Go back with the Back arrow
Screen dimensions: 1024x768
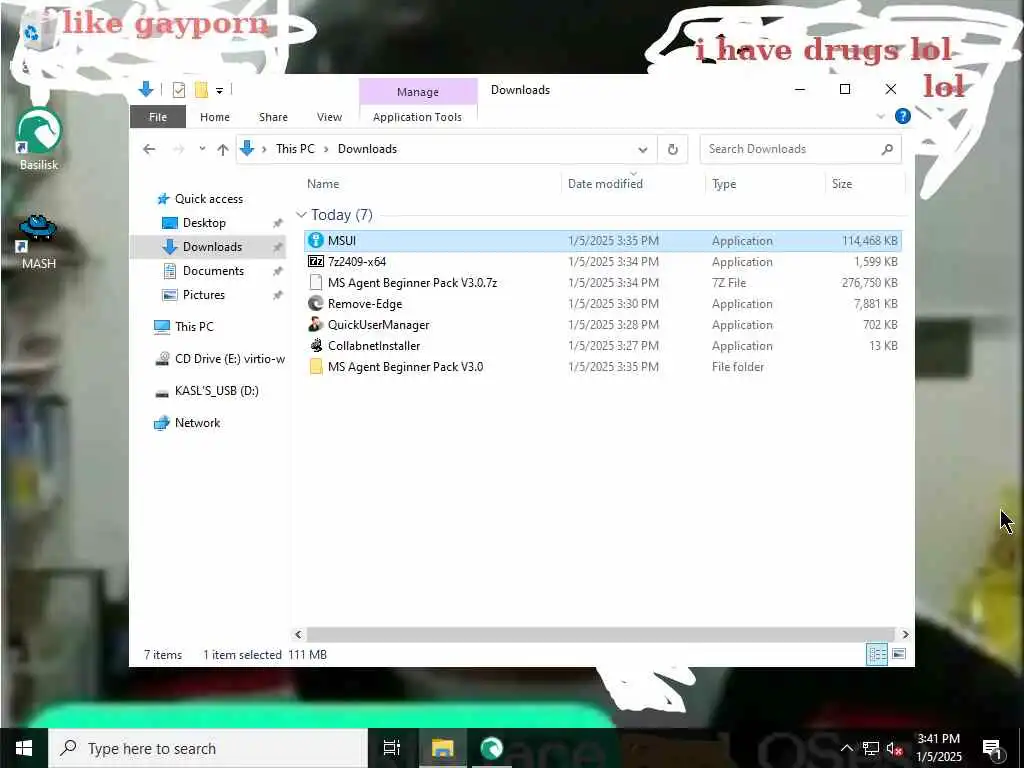tap(149, 149)
